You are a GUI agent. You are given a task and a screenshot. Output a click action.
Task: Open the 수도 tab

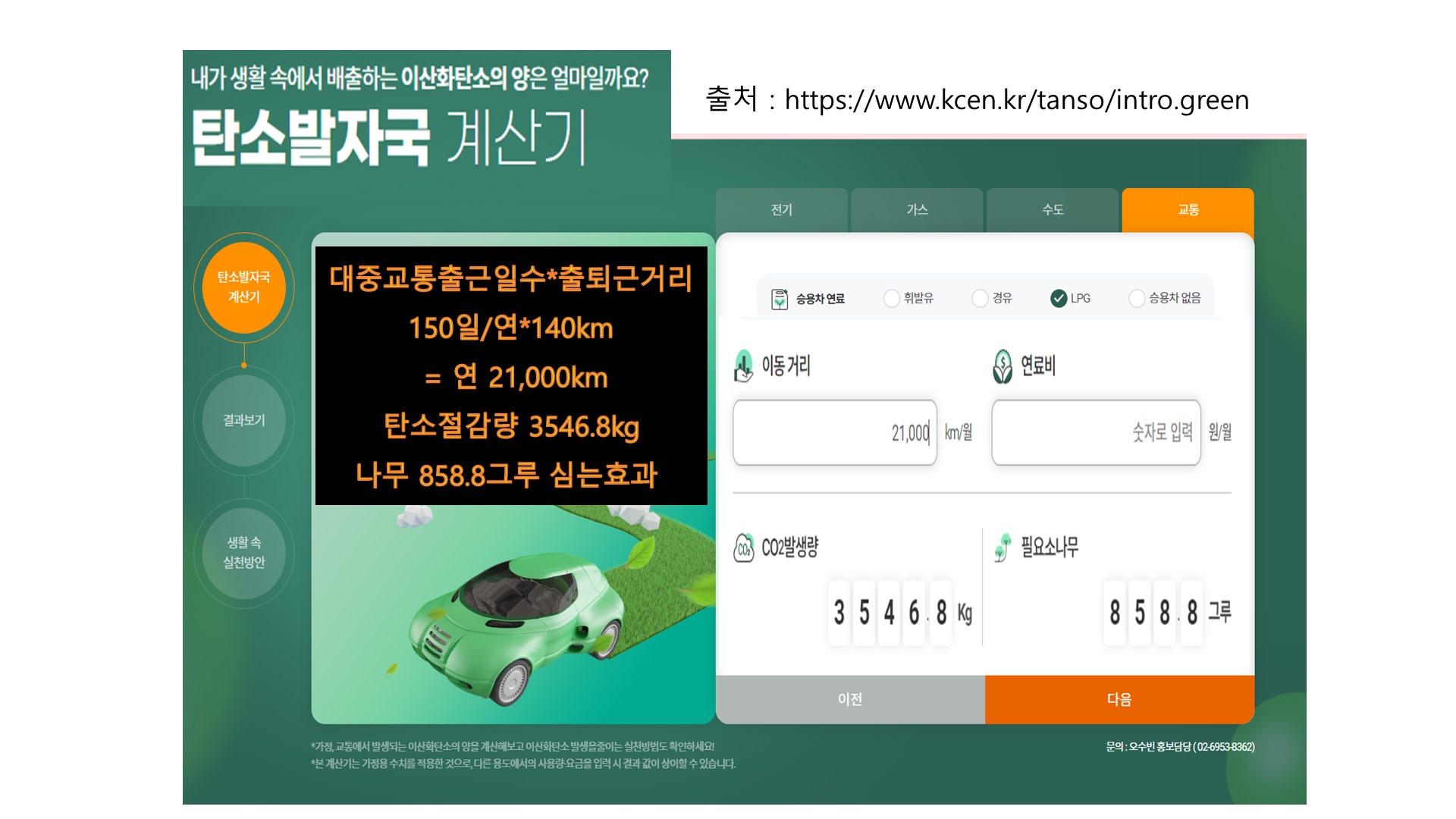(1053, 210)
